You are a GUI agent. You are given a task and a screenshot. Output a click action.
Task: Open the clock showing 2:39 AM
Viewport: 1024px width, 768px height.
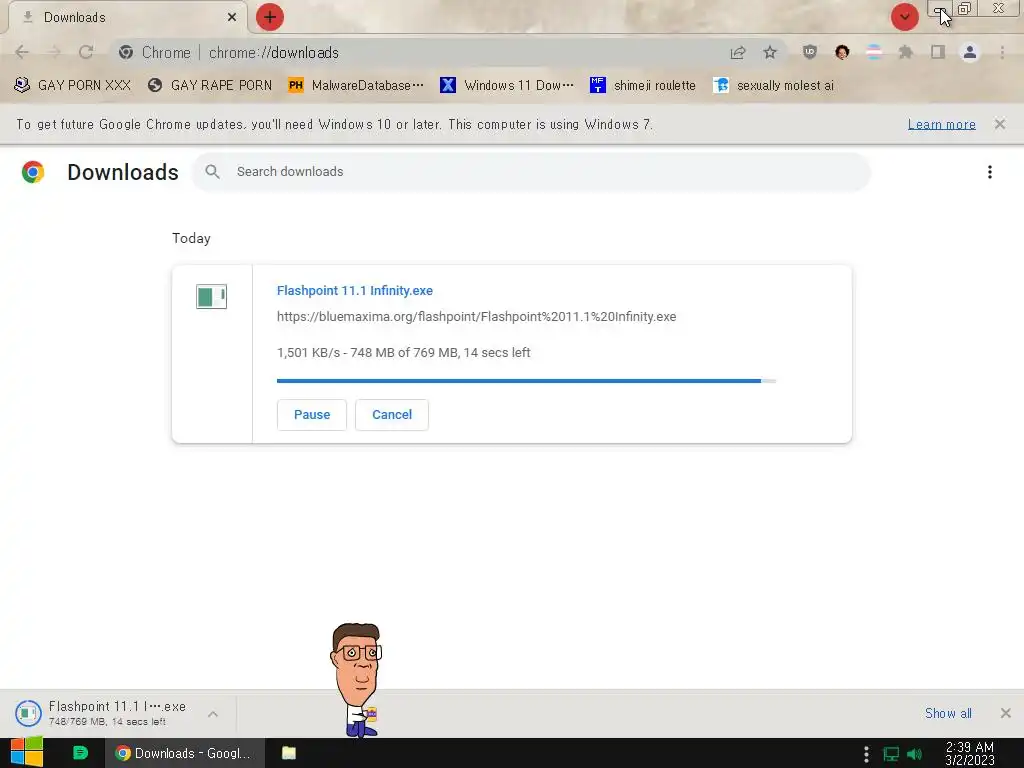tap(970, 753)
